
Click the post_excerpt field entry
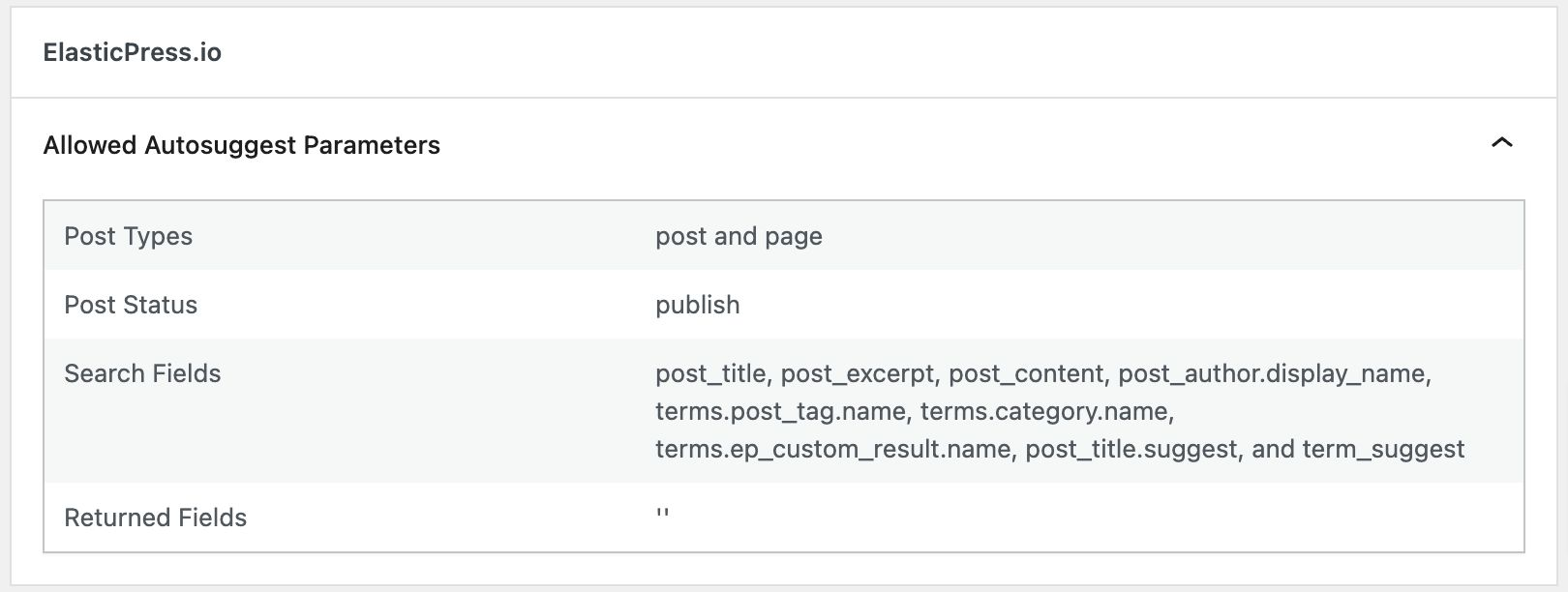pos(854,373)
